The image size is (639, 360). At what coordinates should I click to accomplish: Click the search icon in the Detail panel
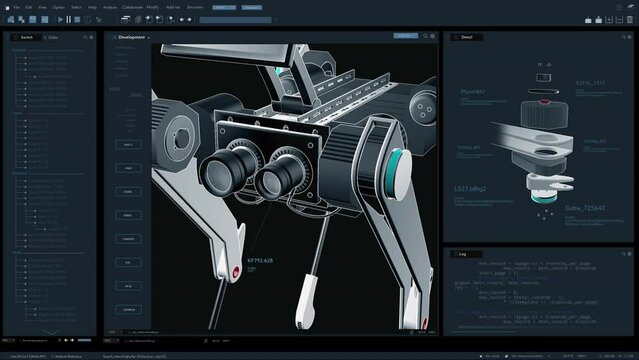click(x=623, y=37)
